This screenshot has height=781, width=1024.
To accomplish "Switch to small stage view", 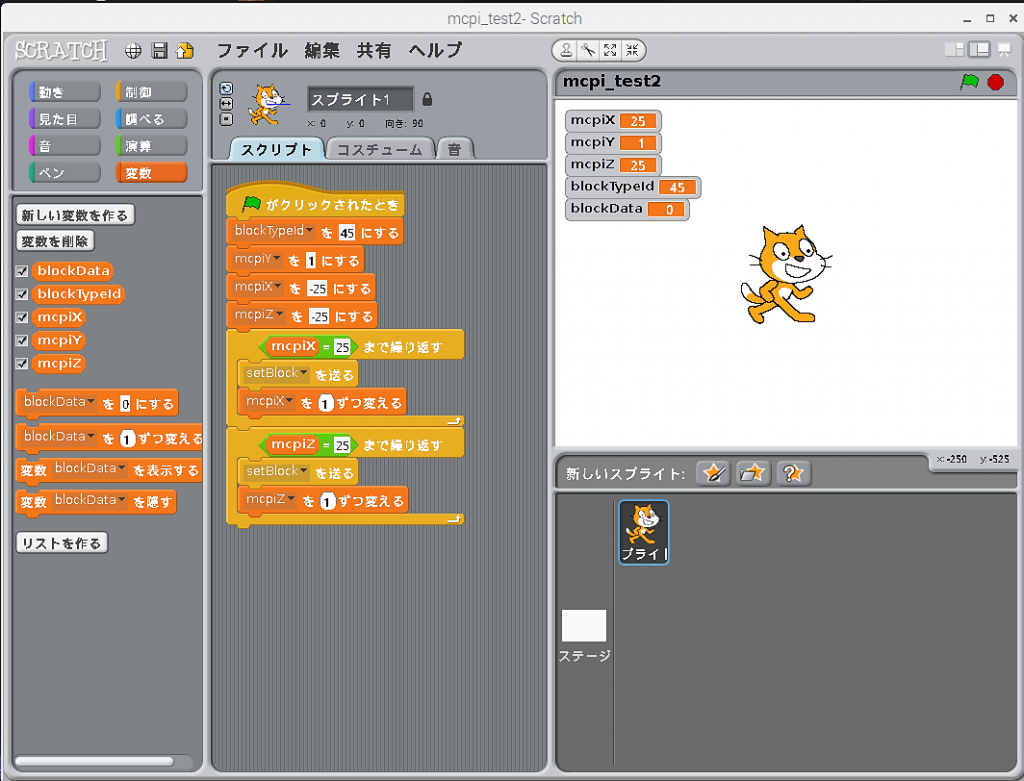I will click(x=954, y=50).
